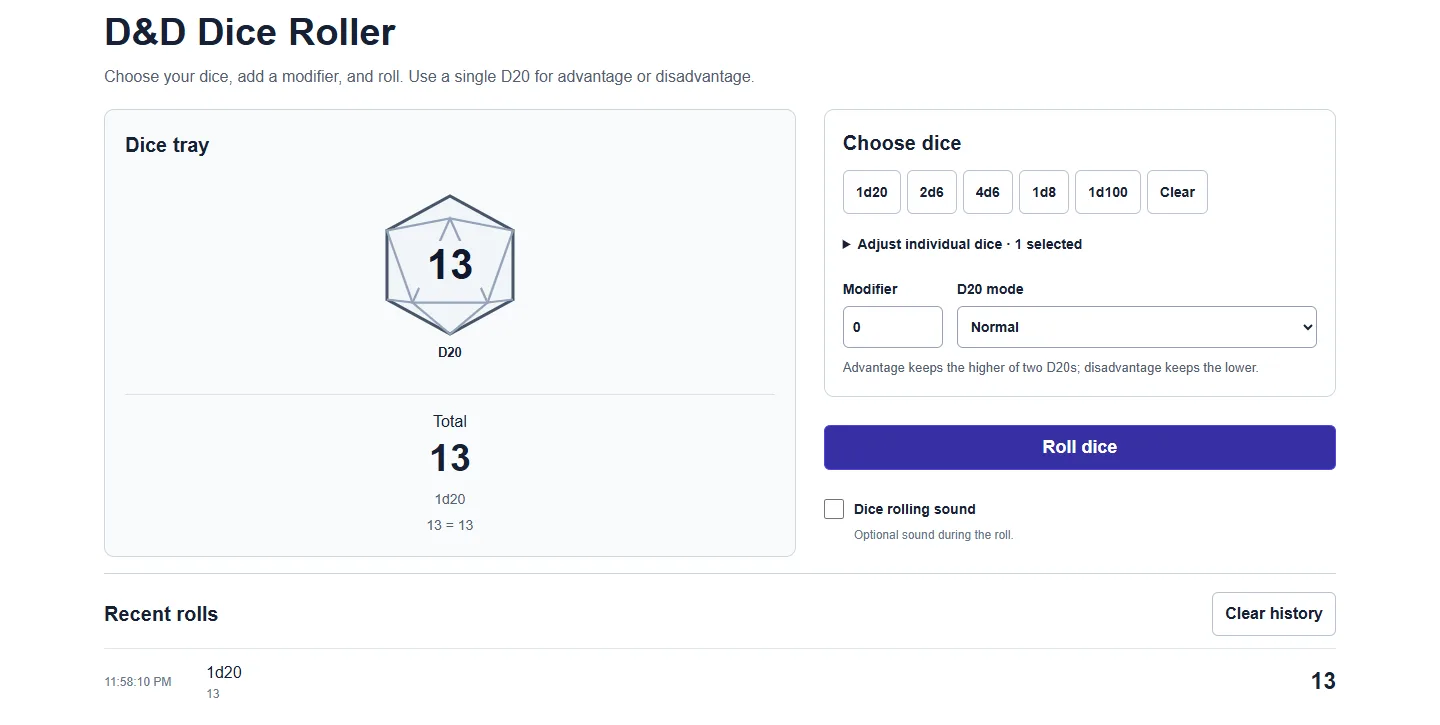
Task: Click 'Optional sound during the roll' text
Action: tap(934, 535)
